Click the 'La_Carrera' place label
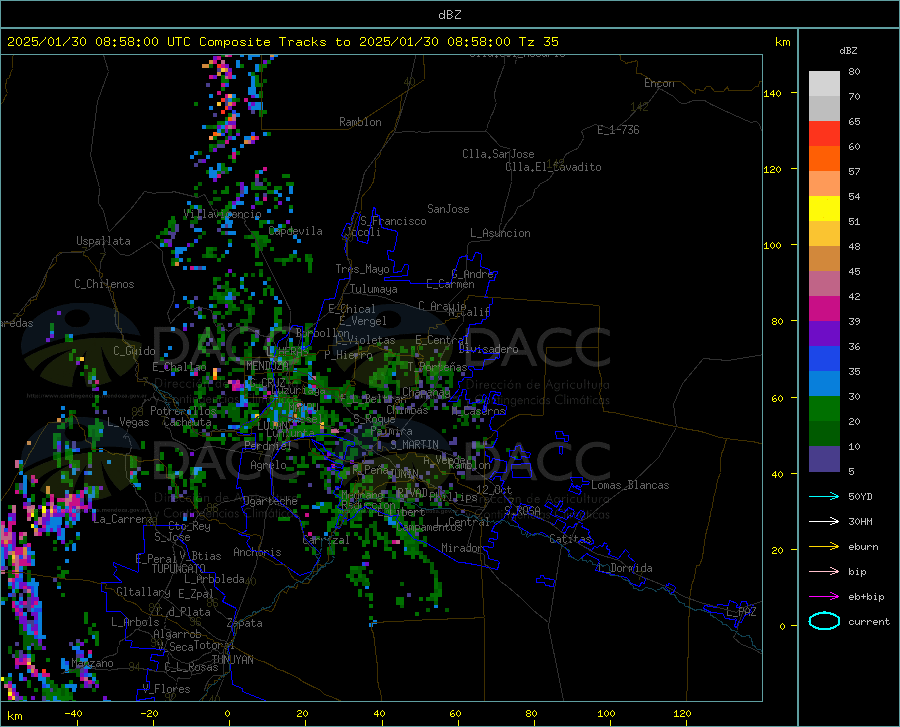 pyautogui.click(x=123, y=519)
